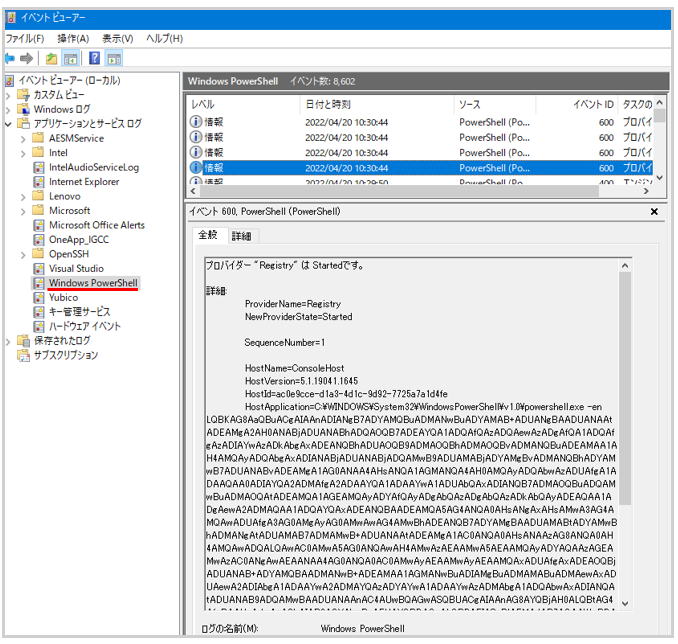
Task: Sort events by ソース column header
Action: (x=495, y=104)
